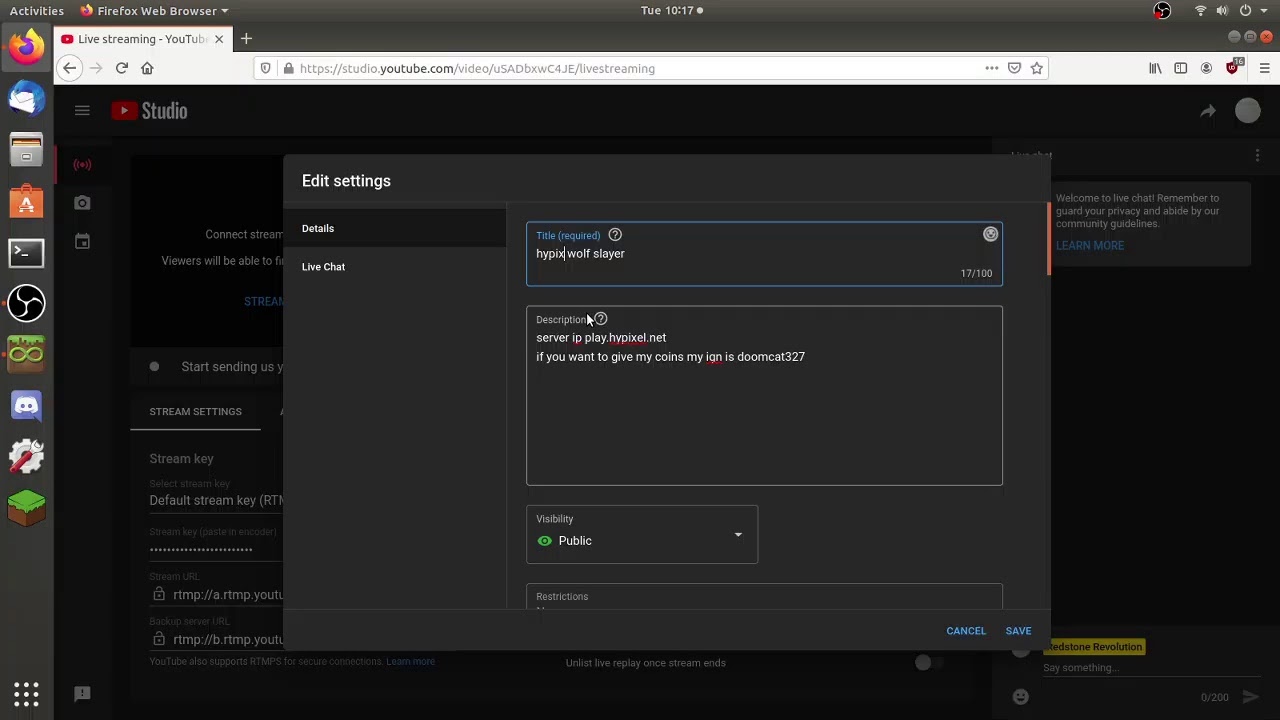Expand the Visibility Public dropdown
1280x720 pixels.
[x=642, y=534]
